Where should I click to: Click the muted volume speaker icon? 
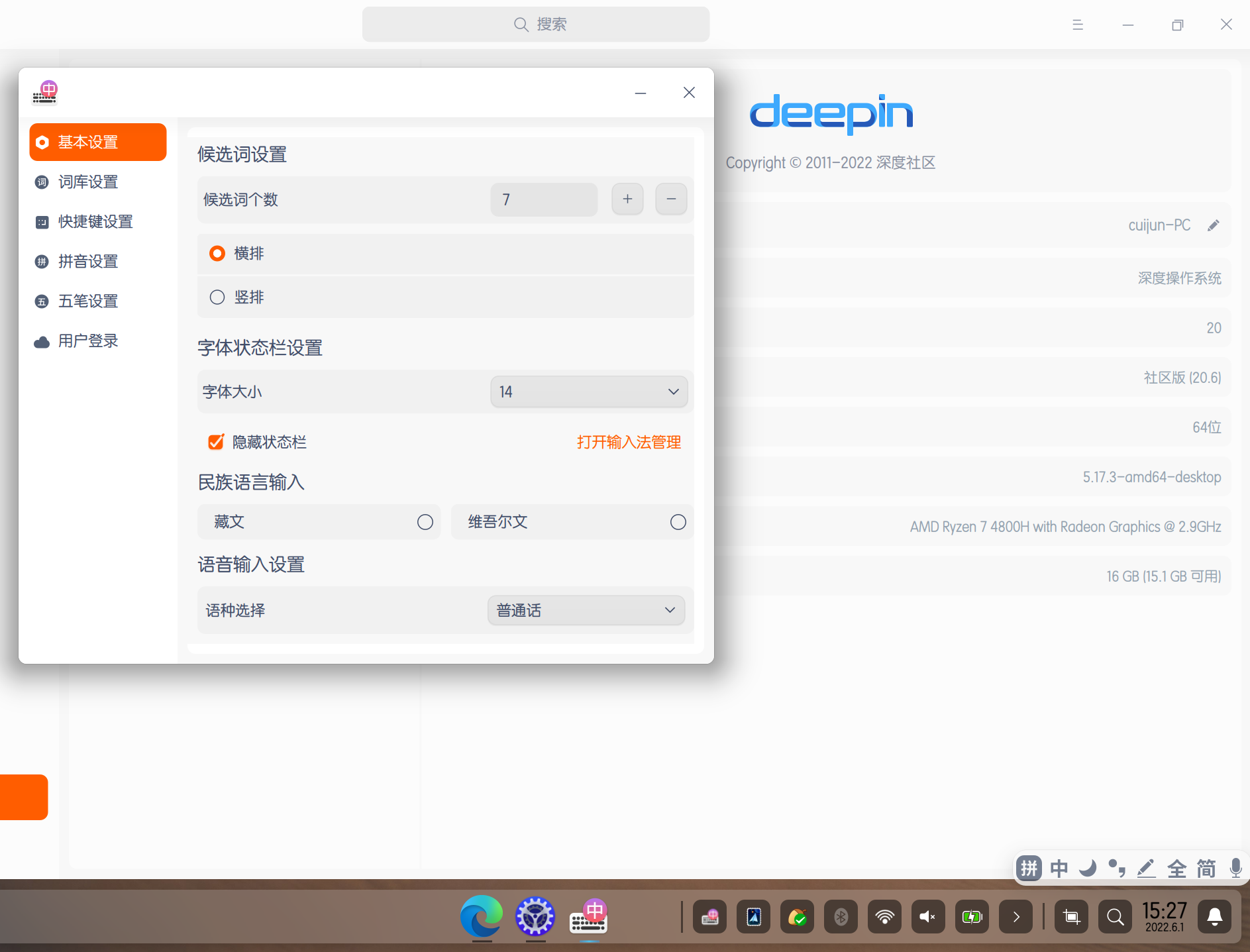pos(928,917)
